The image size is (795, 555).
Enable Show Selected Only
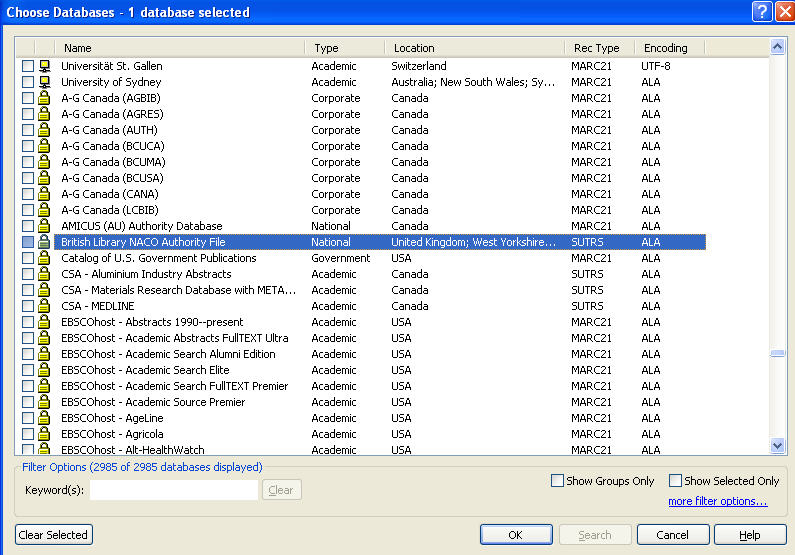click(x=675, y=480)
